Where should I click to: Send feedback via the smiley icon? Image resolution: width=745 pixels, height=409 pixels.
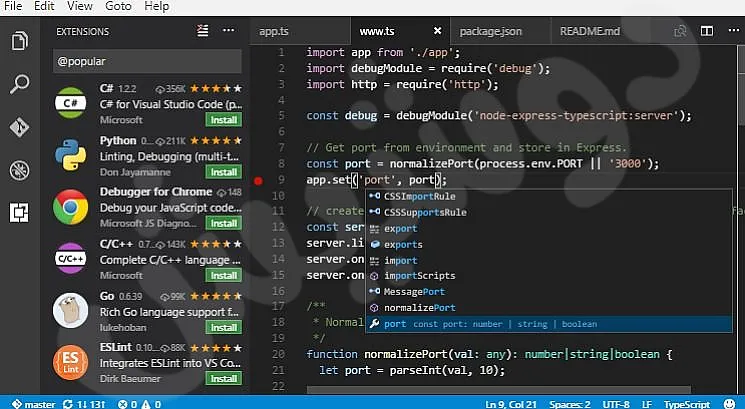pyautogui.click(x=731, y=404)
